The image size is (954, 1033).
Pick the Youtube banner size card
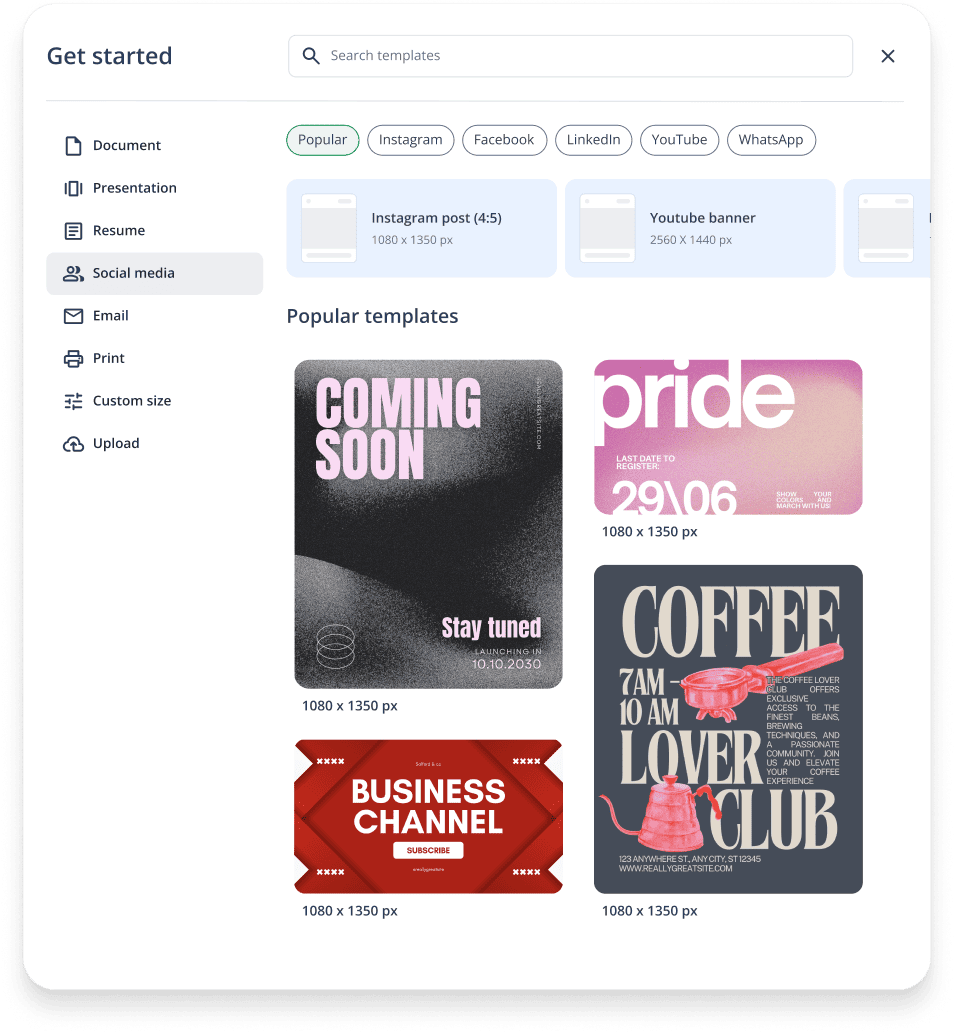coord(700,229)
